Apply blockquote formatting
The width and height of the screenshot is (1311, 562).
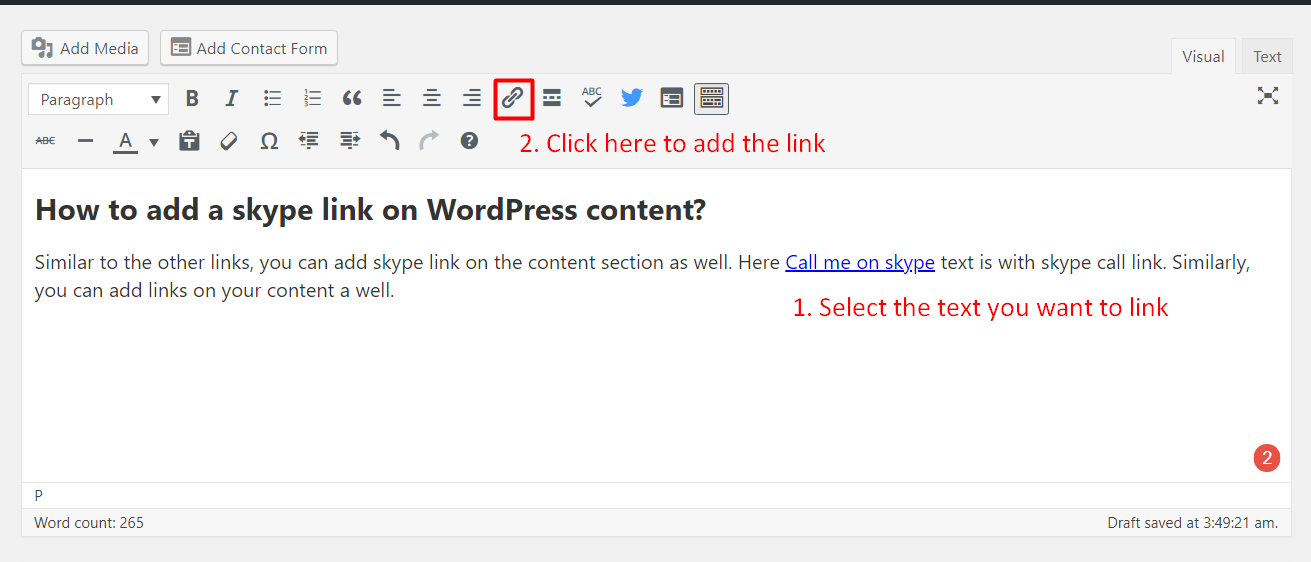[x=352, y=98]
